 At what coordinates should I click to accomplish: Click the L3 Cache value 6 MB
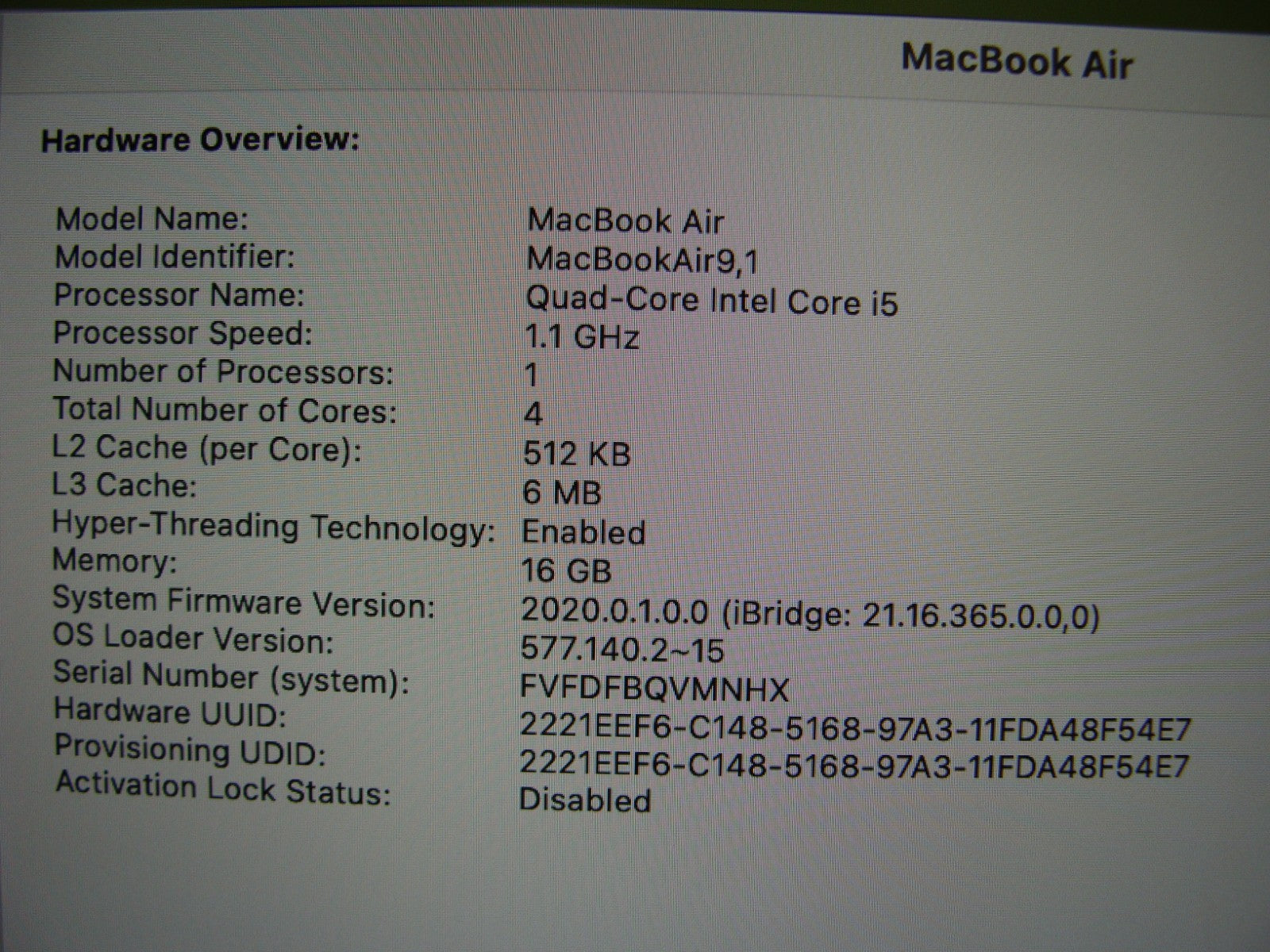562,493
